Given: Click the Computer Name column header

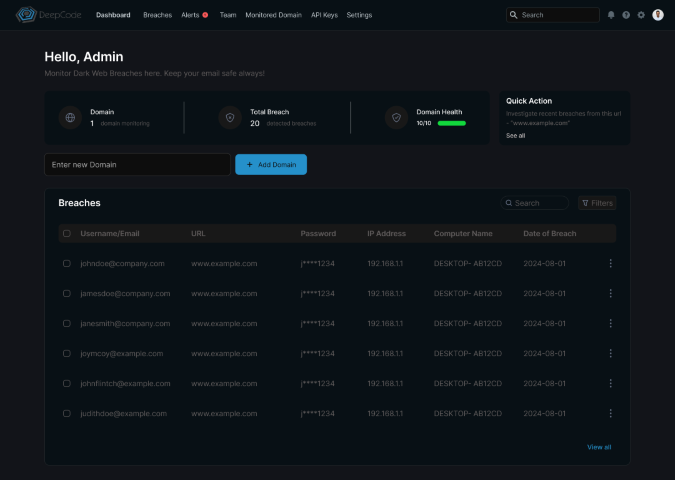Looking at the screenshot, I should coord(463,233).
